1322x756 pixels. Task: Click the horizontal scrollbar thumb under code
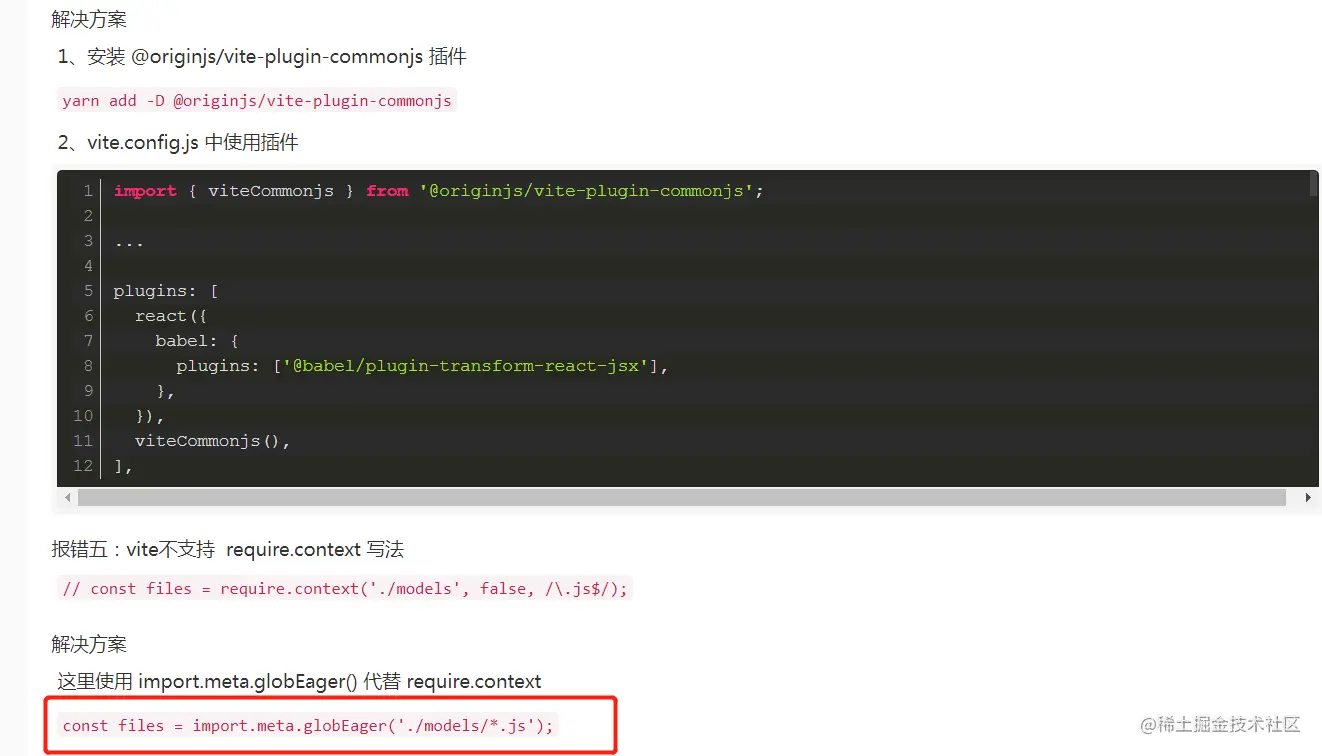pos(682,498)
